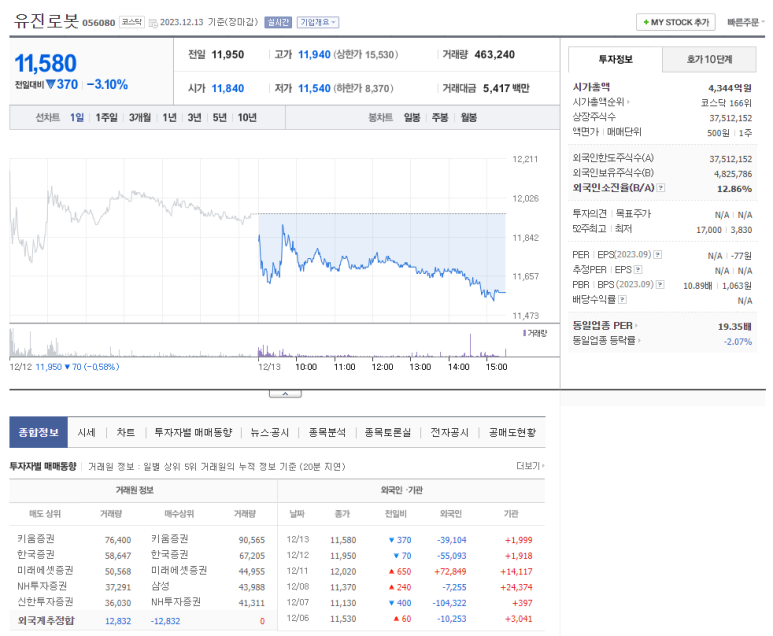This screenshot has height=636, width=773.
Task: Select 1일 line chart period
Action: (x=77, y=117)
